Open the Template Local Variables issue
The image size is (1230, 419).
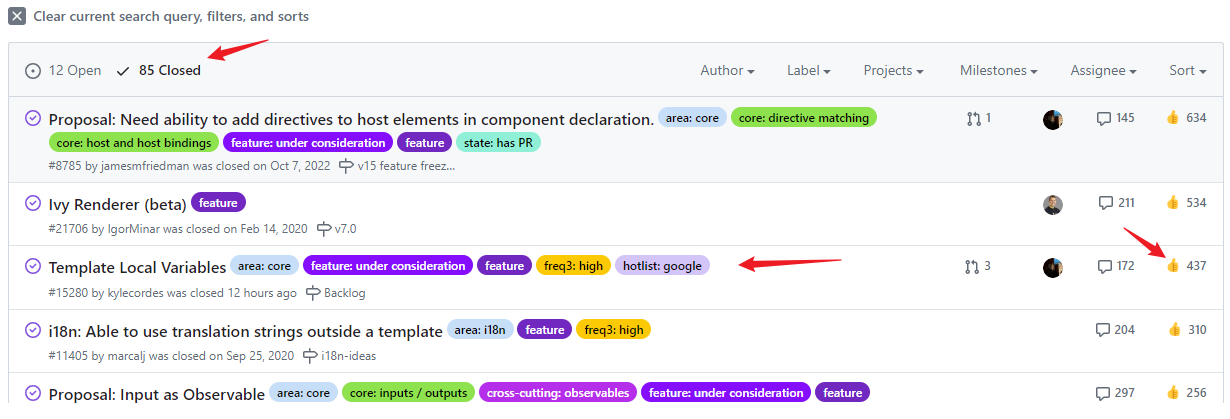pos(137,268)
